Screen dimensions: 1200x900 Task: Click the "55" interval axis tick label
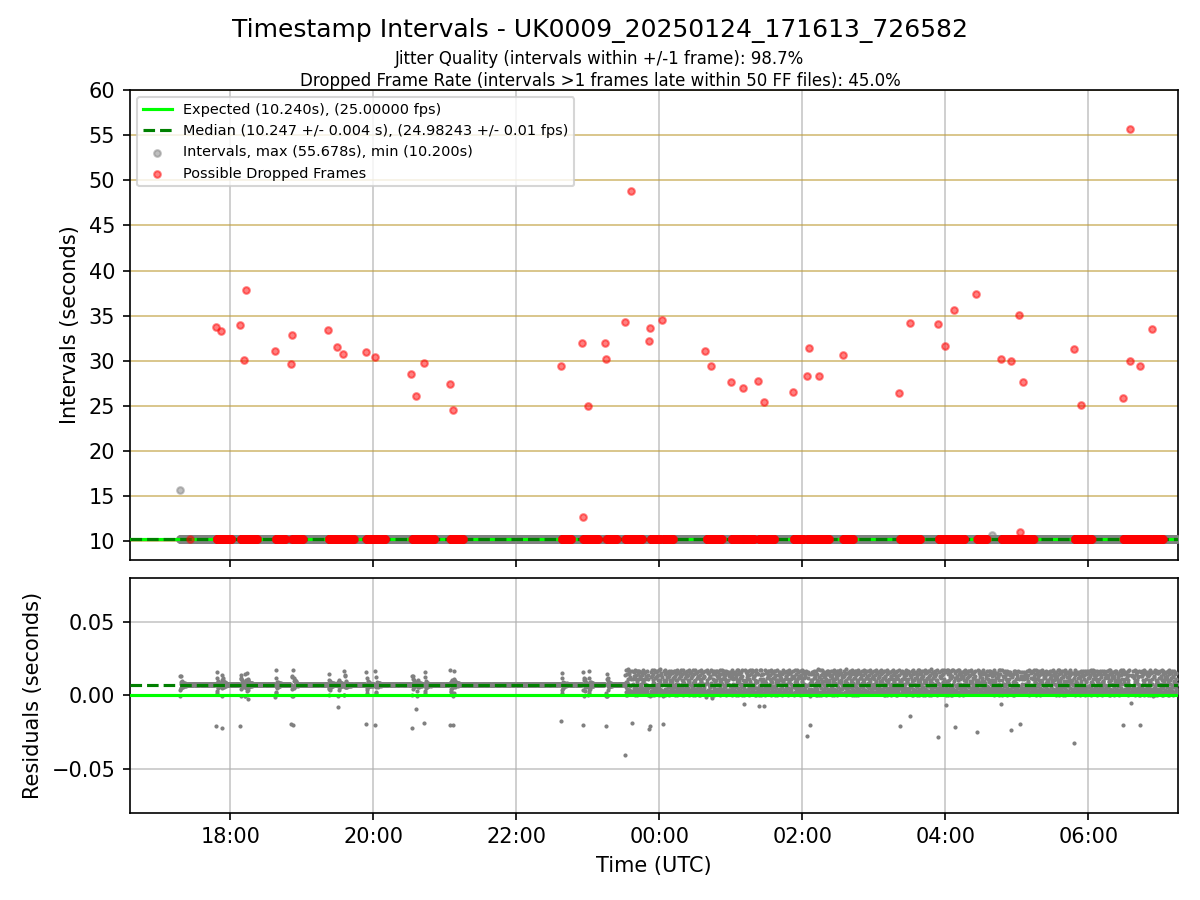tap(103, 136)
